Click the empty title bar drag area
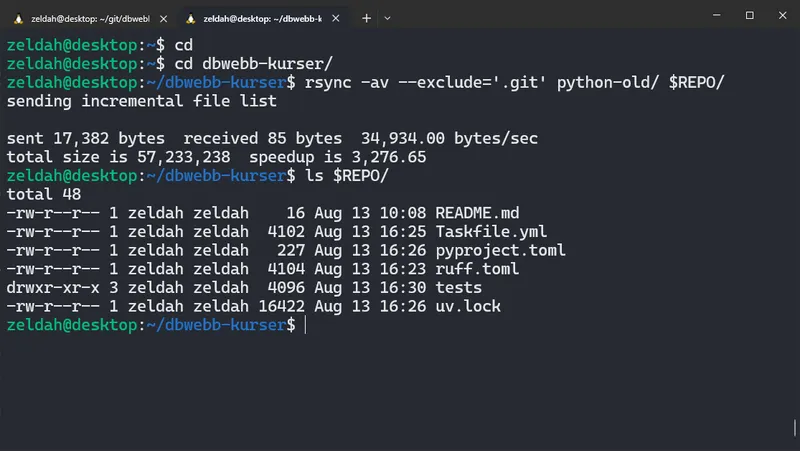The image size is (800, 451). tap(550, 16)
